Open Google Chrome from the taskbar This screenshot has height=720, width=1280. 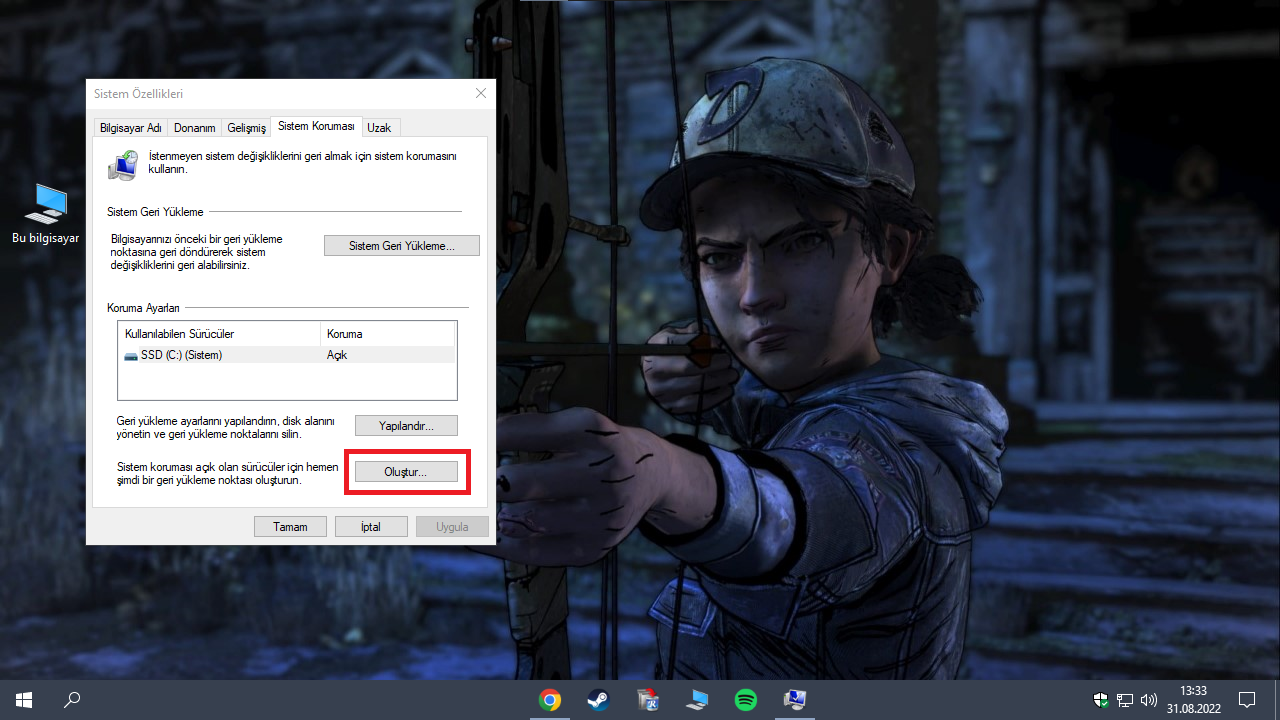[x=549, y=700]
